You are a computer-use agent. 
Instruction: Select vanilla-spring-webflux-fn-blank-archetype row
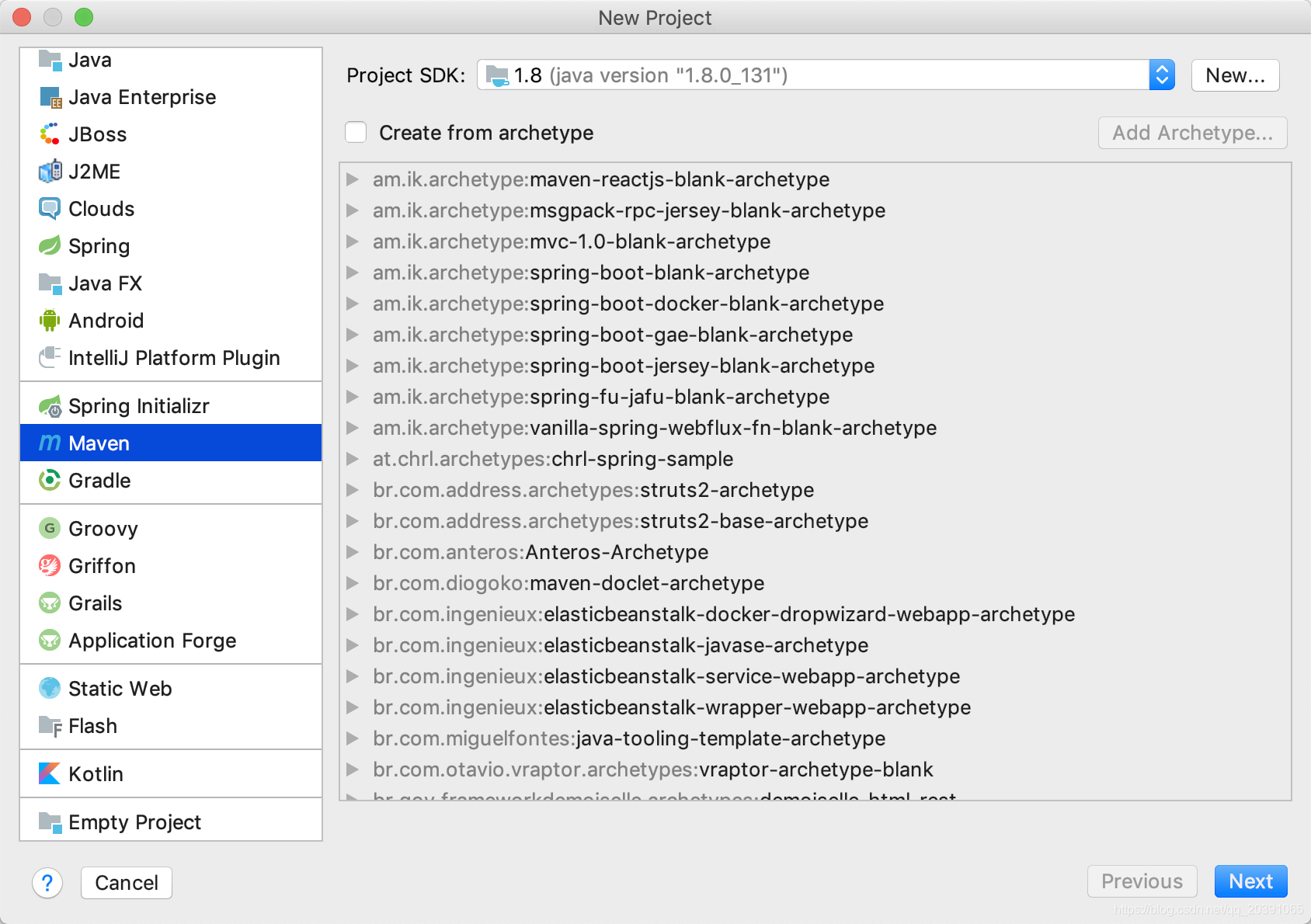(815, 428)
